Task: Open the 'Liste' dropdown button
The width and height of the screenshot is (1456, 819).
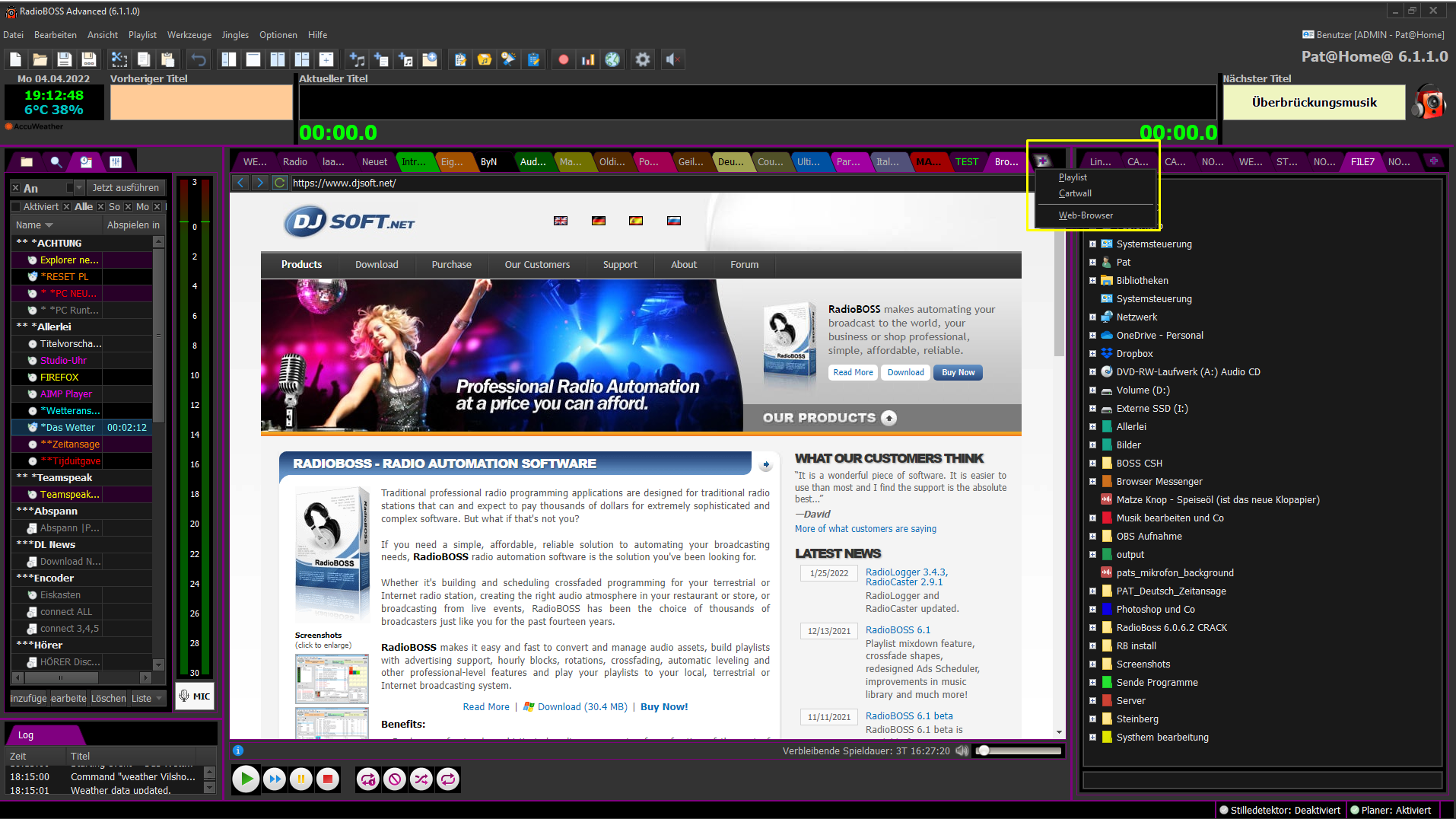Action: [x=148, y=698]
